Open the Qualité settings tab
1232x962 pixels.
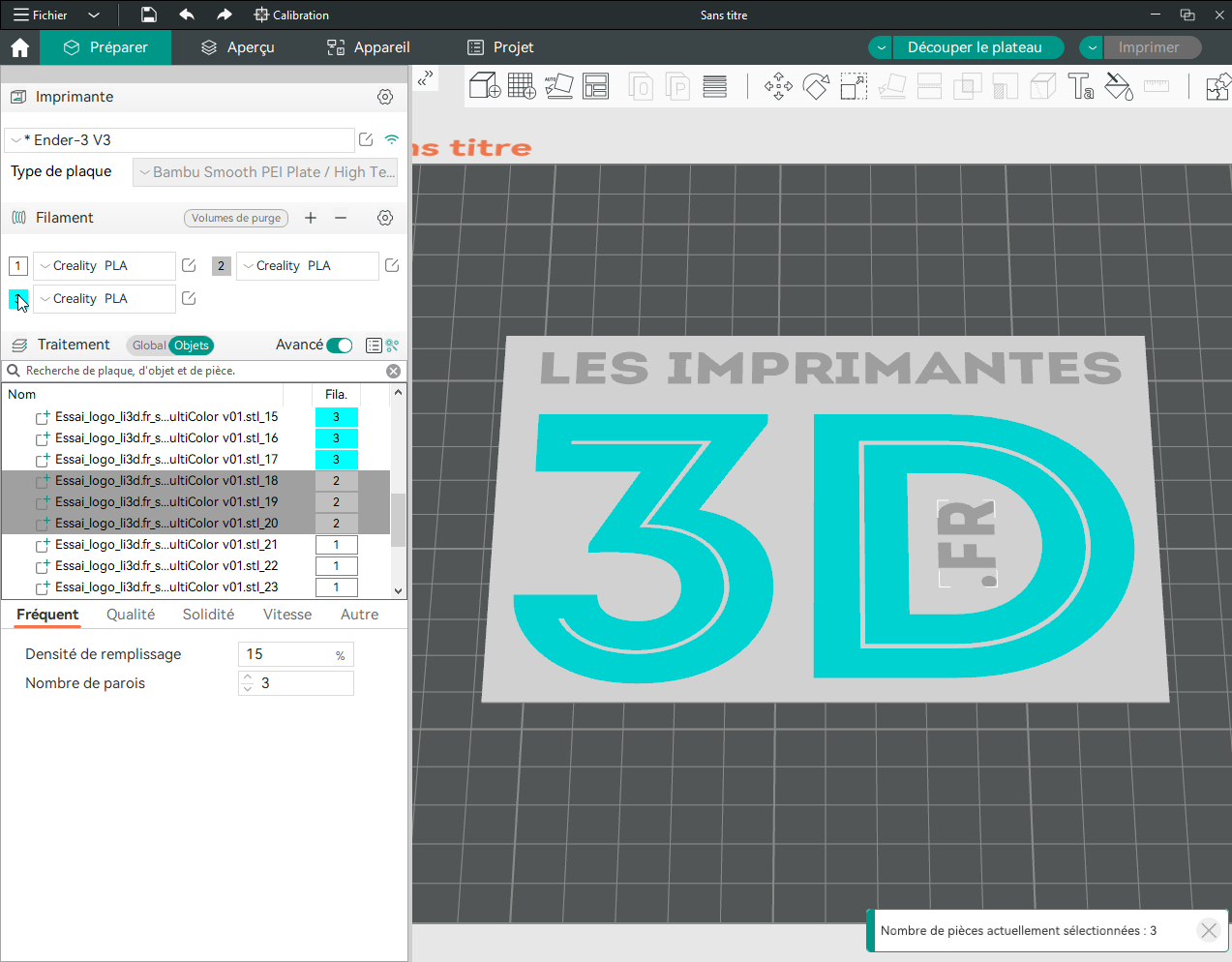point(131,615)
